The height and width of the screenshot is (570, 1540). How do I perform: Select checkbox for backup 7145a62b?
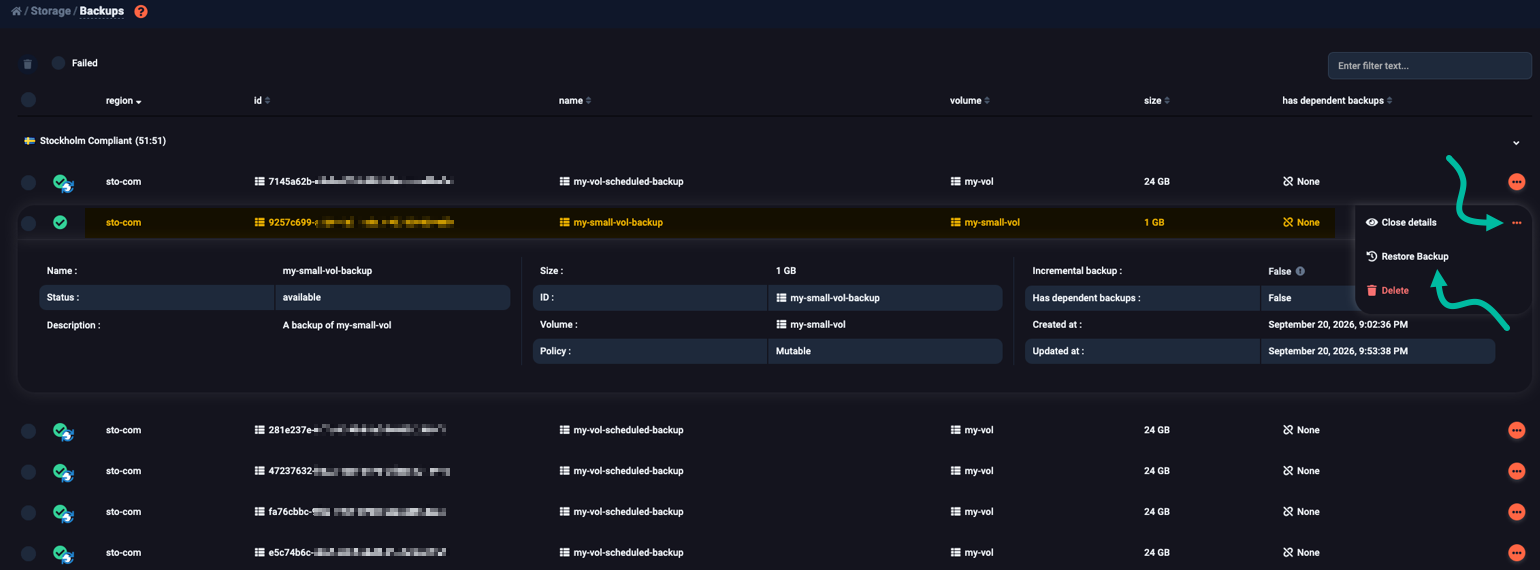[x=28, y=182]
